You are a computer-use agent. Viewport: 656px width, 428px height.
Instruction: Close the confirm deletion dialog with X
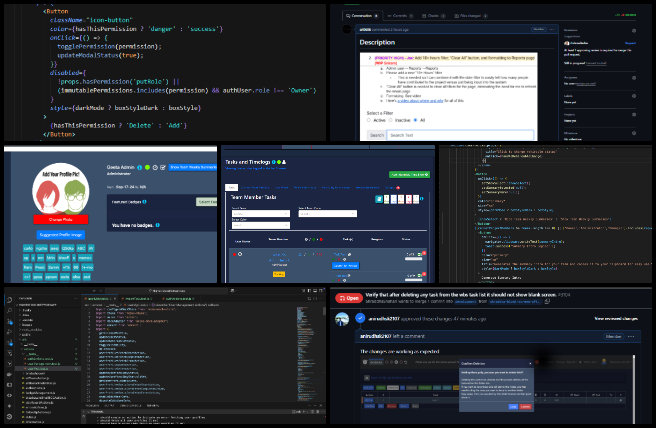point(530,364)
